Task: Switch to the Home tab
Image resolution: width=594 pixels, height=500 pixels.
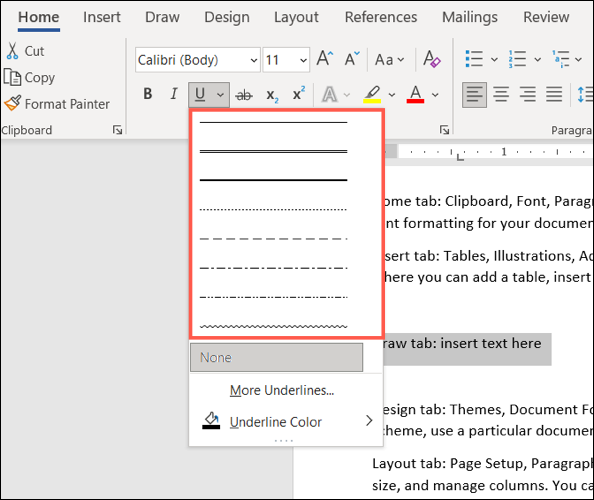Action: click(x=39, y=17)
